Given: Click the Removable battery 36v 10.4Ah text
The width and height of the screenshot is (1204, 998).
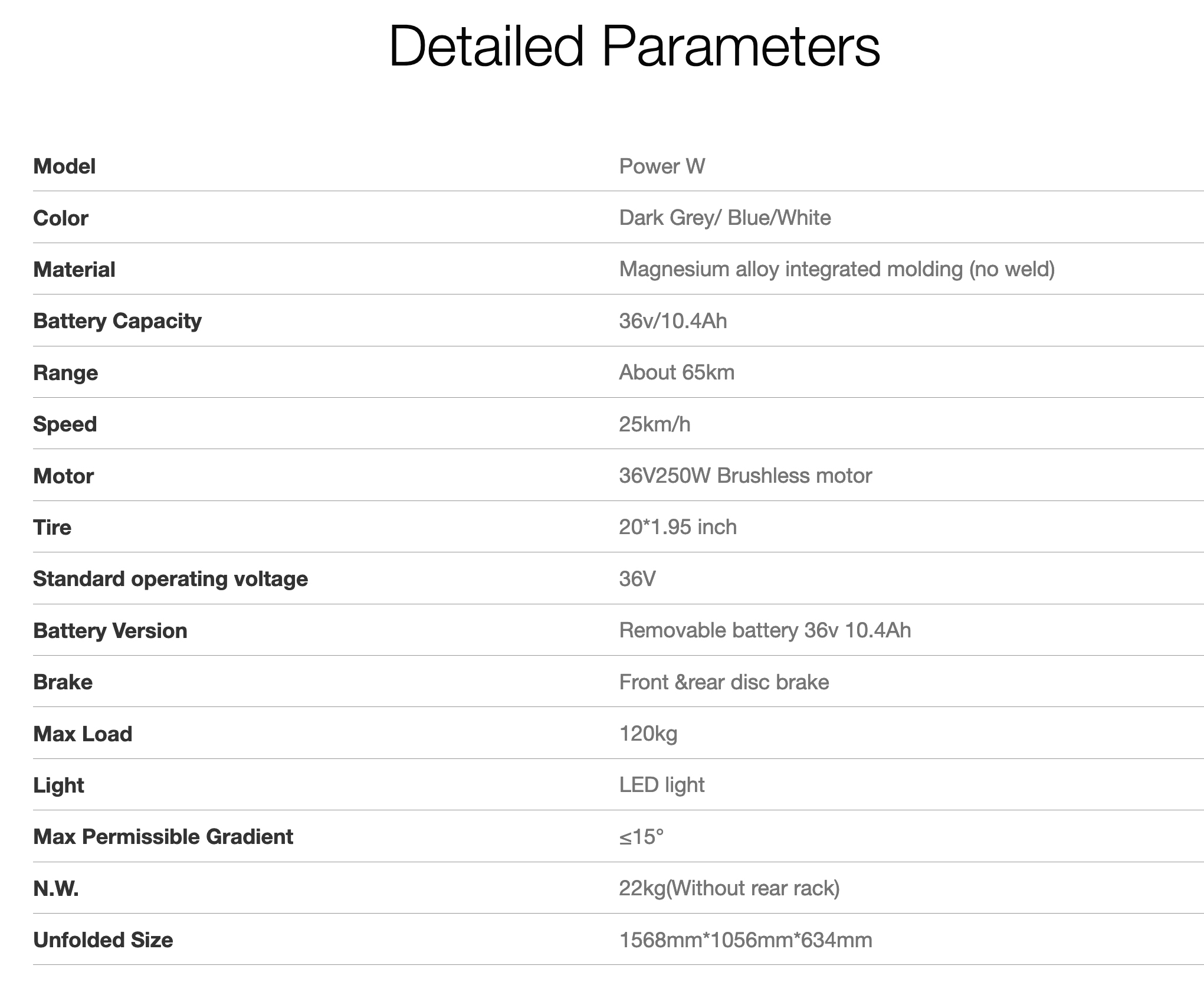Looking at the screenshot, I should tap(765, 630).
